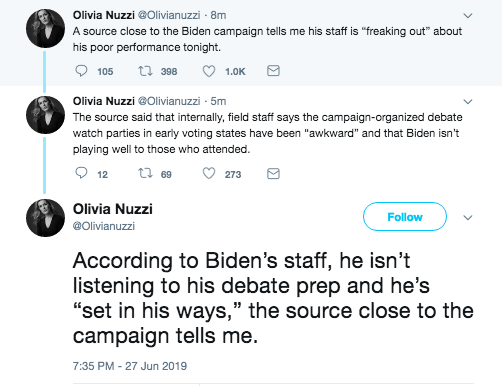Open more options chevron on 8m tweet
The height and width of the screenshot is (386, 502).
[468, 16]
